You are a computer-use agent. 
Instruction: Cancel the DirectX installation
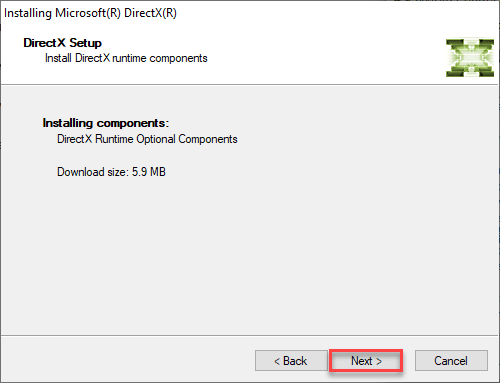coord(451,360)
